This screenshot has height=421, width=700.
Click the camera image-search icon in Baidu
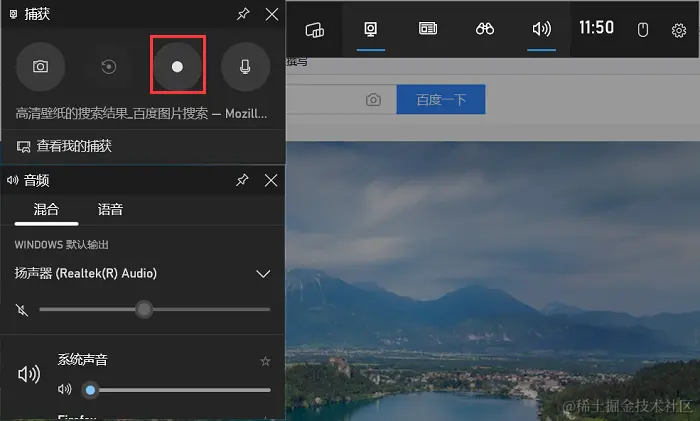pos(373,99)
